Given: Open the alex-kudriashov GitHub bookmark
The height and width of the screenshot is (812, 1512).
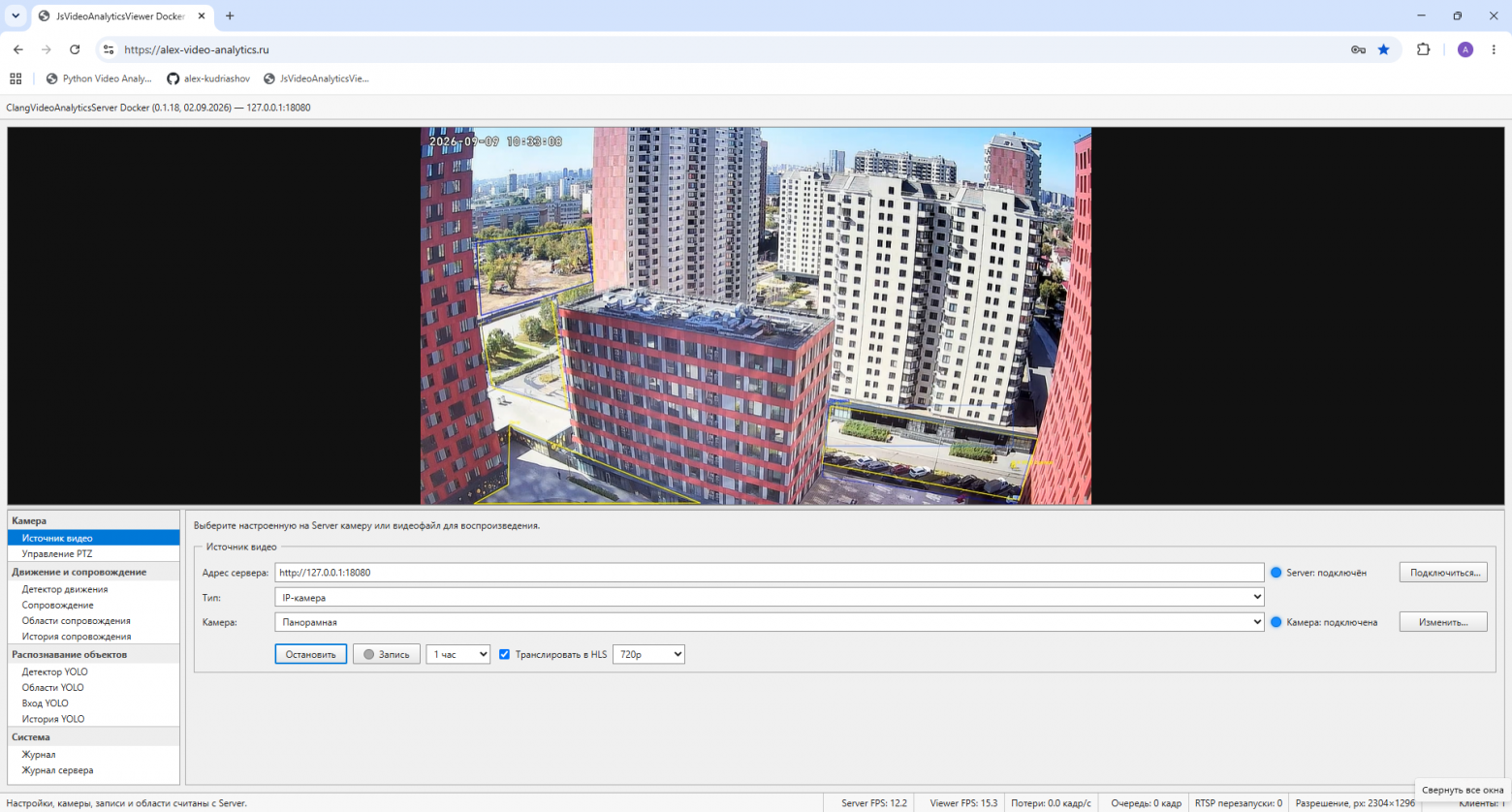Looking at the screenshot, I should click(x=208, y=78).
